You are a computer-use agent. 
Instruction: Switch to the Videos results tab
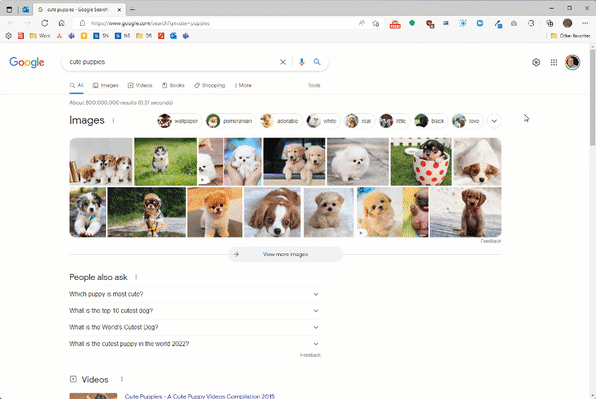pos(140,86)
